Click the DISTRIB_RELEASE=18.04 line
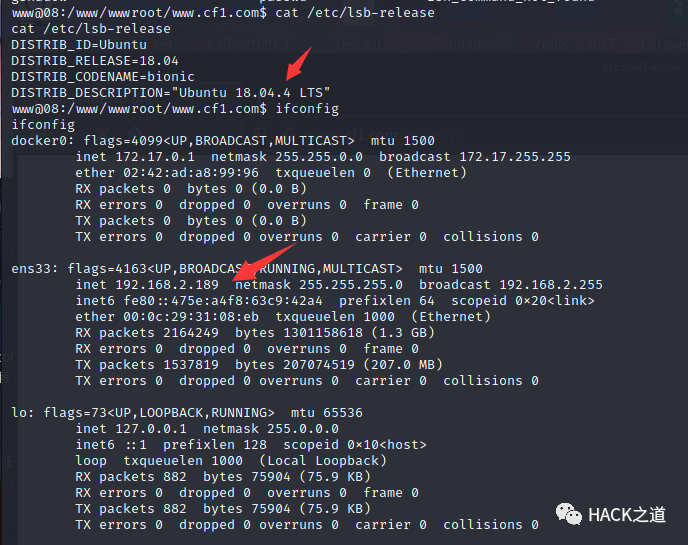 (95, 61)
